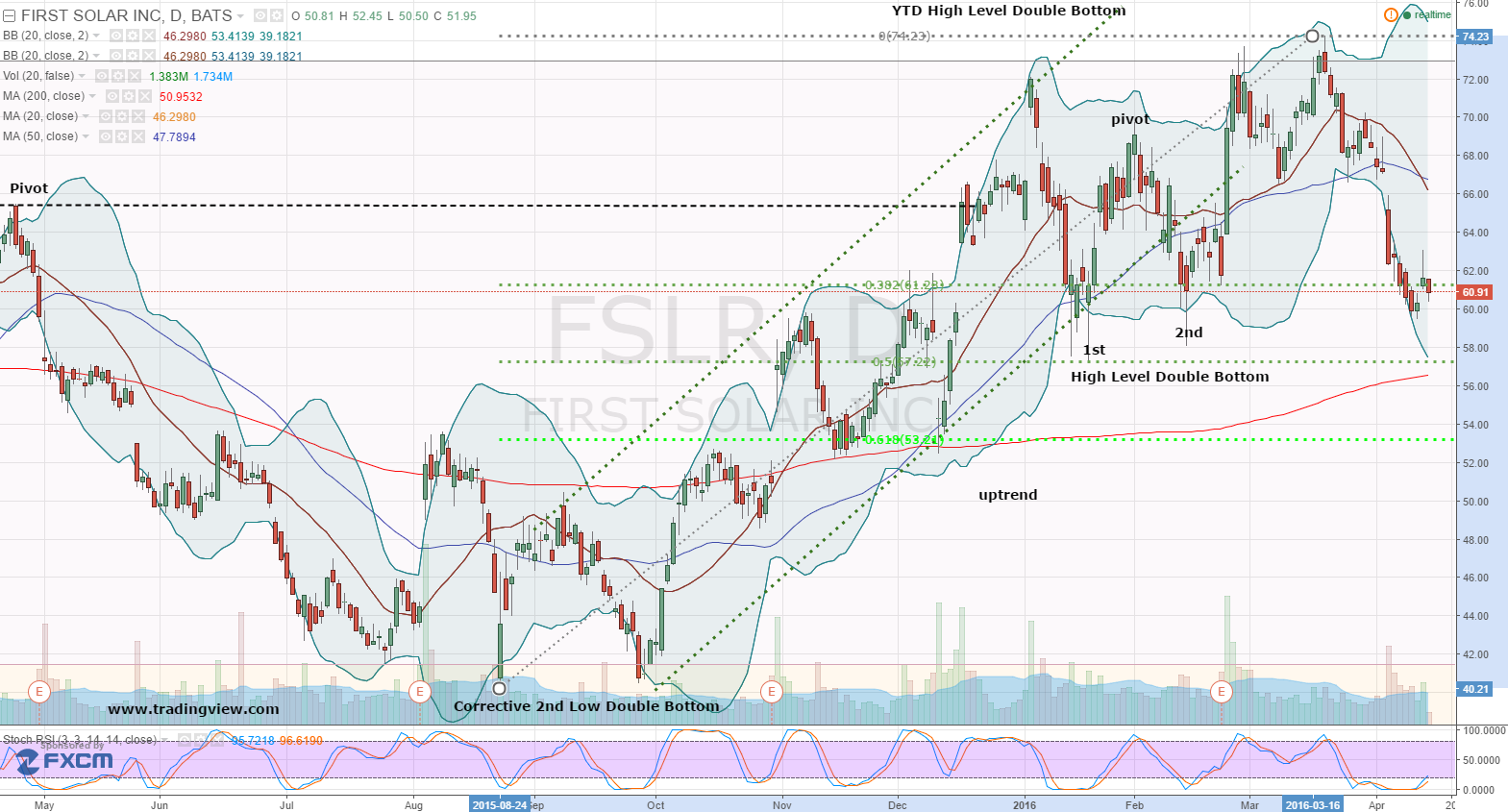This screenshot has width=1508, height=812.
Task: Toggle visibility of the FIRST SOLAR INC series
Action: click(260, 16)
